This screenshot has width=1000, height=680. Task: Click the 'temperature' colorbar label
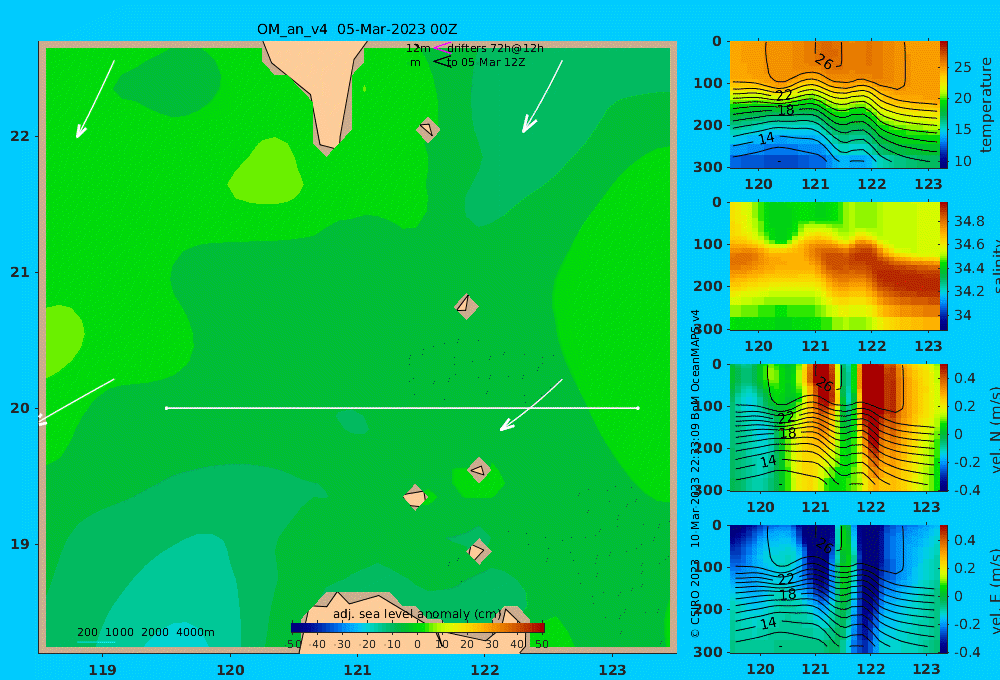click(987, 105)
